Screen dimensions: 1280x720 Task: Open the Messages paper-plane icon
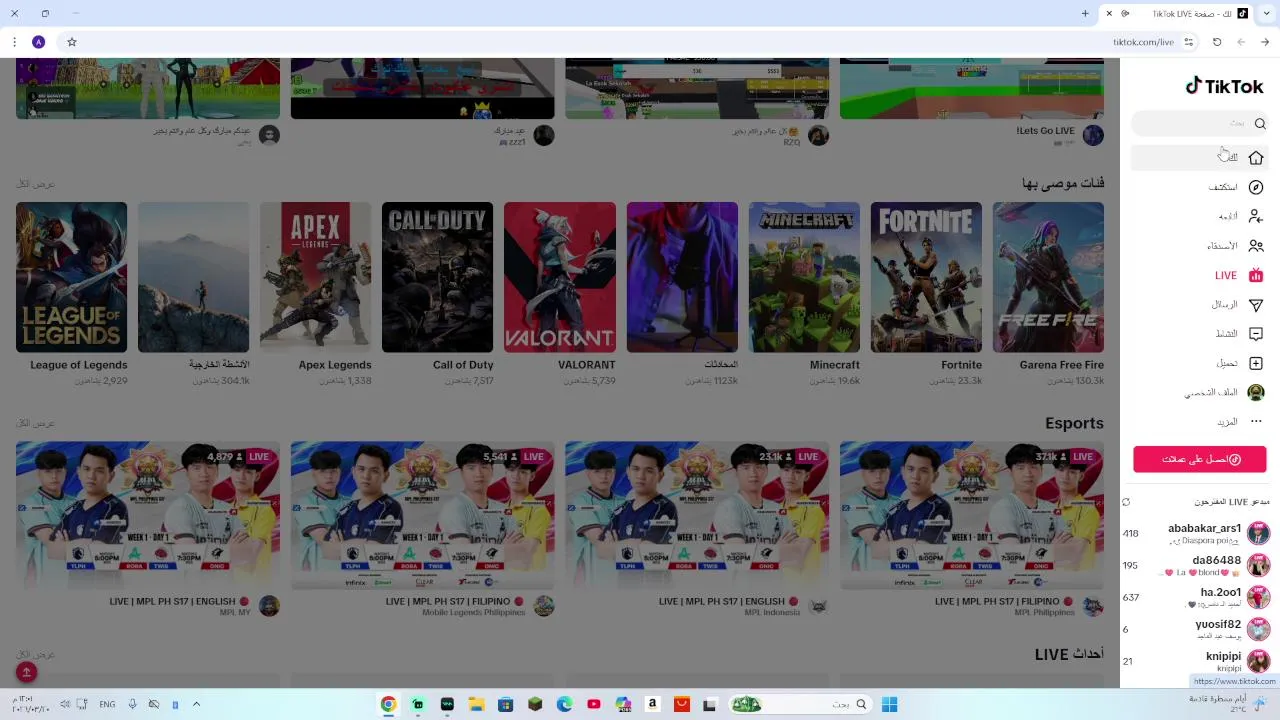(x=1256, y=304)
